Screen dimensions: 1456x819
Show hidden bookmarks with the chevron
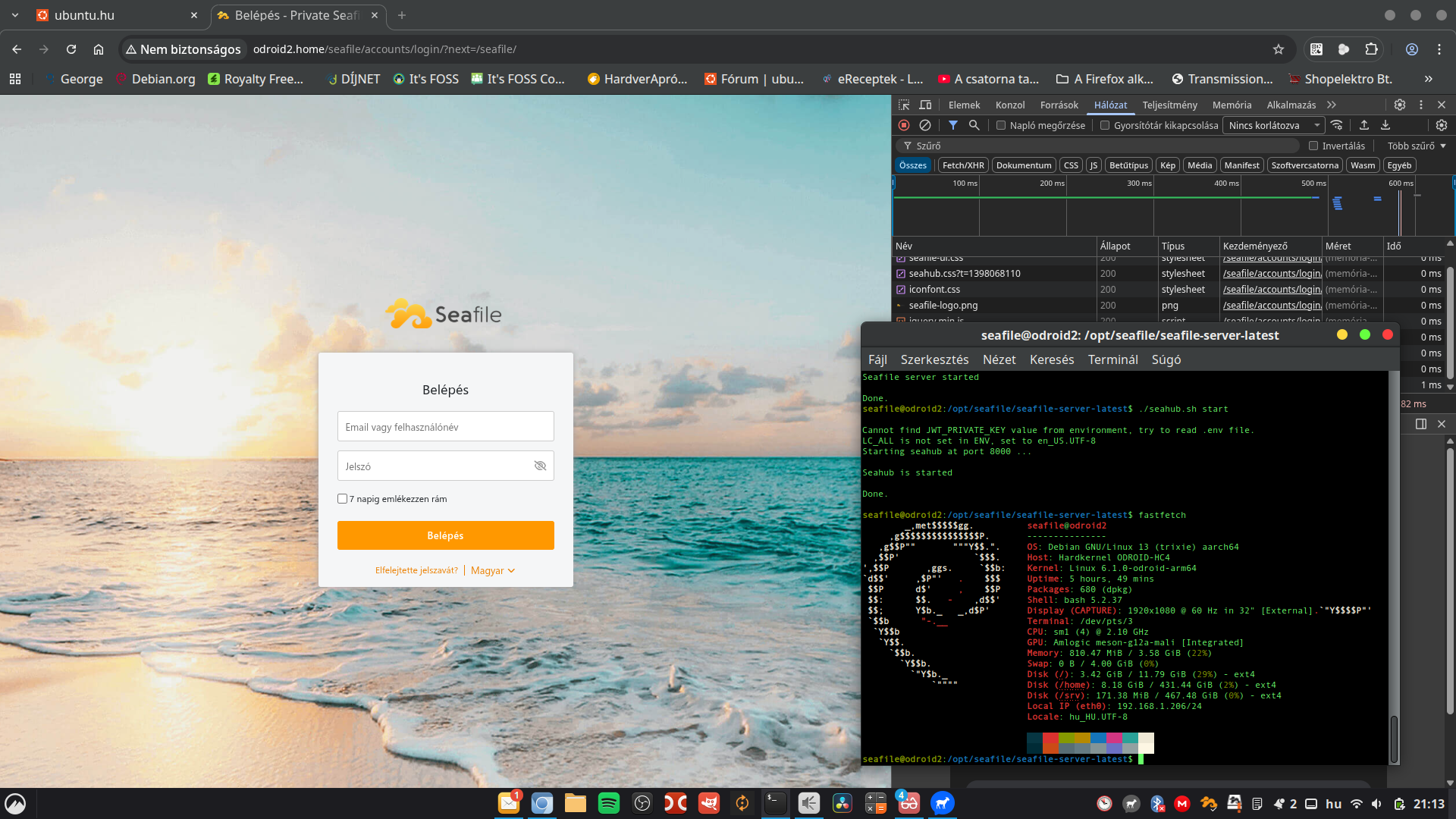(1429, 79)
